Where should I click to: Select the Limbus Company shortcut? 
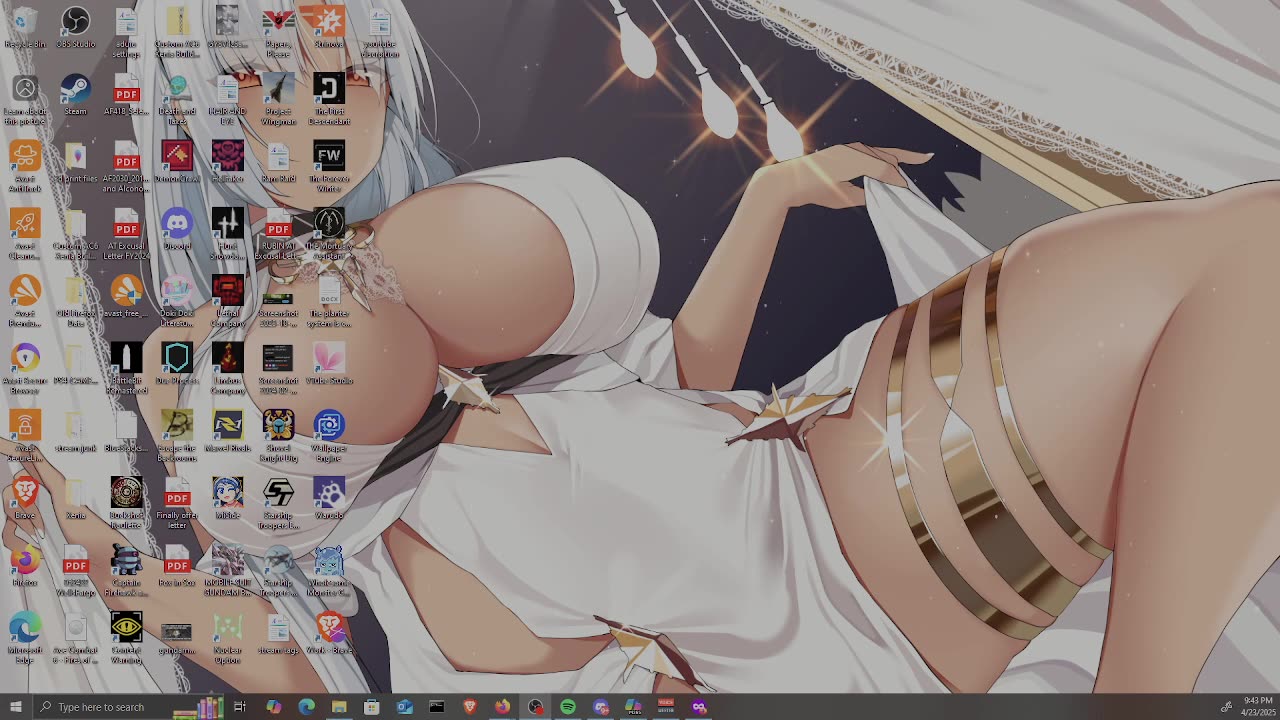pos(227,370)
